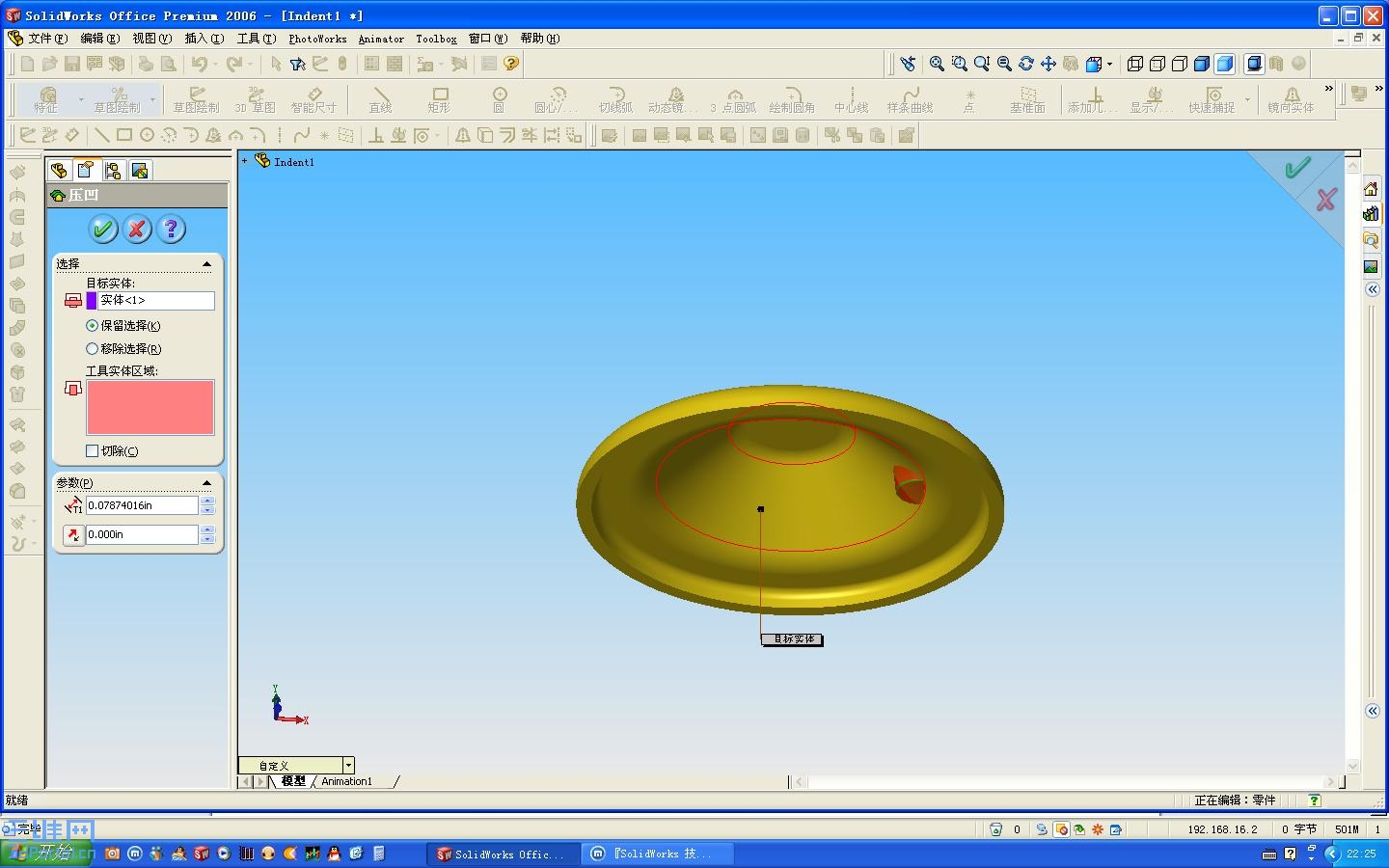Viewport: 1389px width, 868px height.
Task: Click the Zoom In/Out icon
Action: (x=982, y=64)
